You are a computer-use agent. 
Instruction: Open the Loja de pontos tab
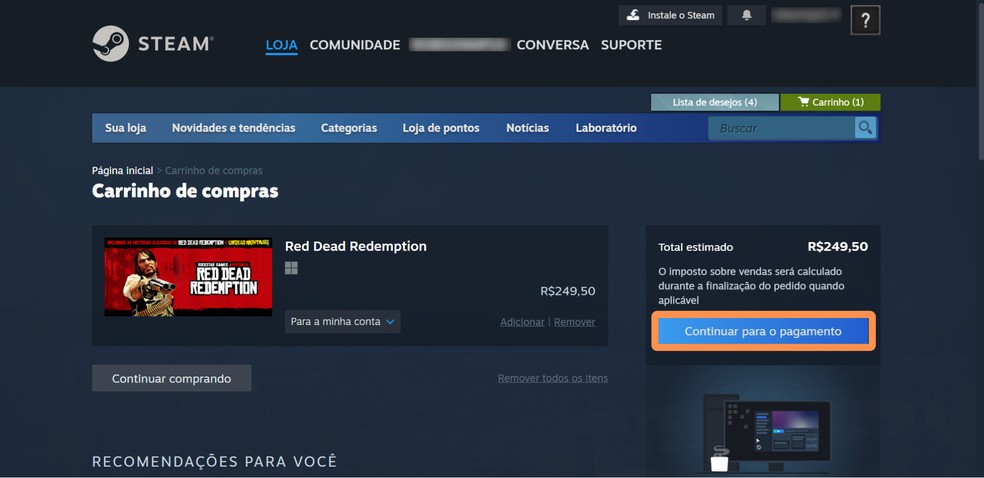tap(441, 128)
